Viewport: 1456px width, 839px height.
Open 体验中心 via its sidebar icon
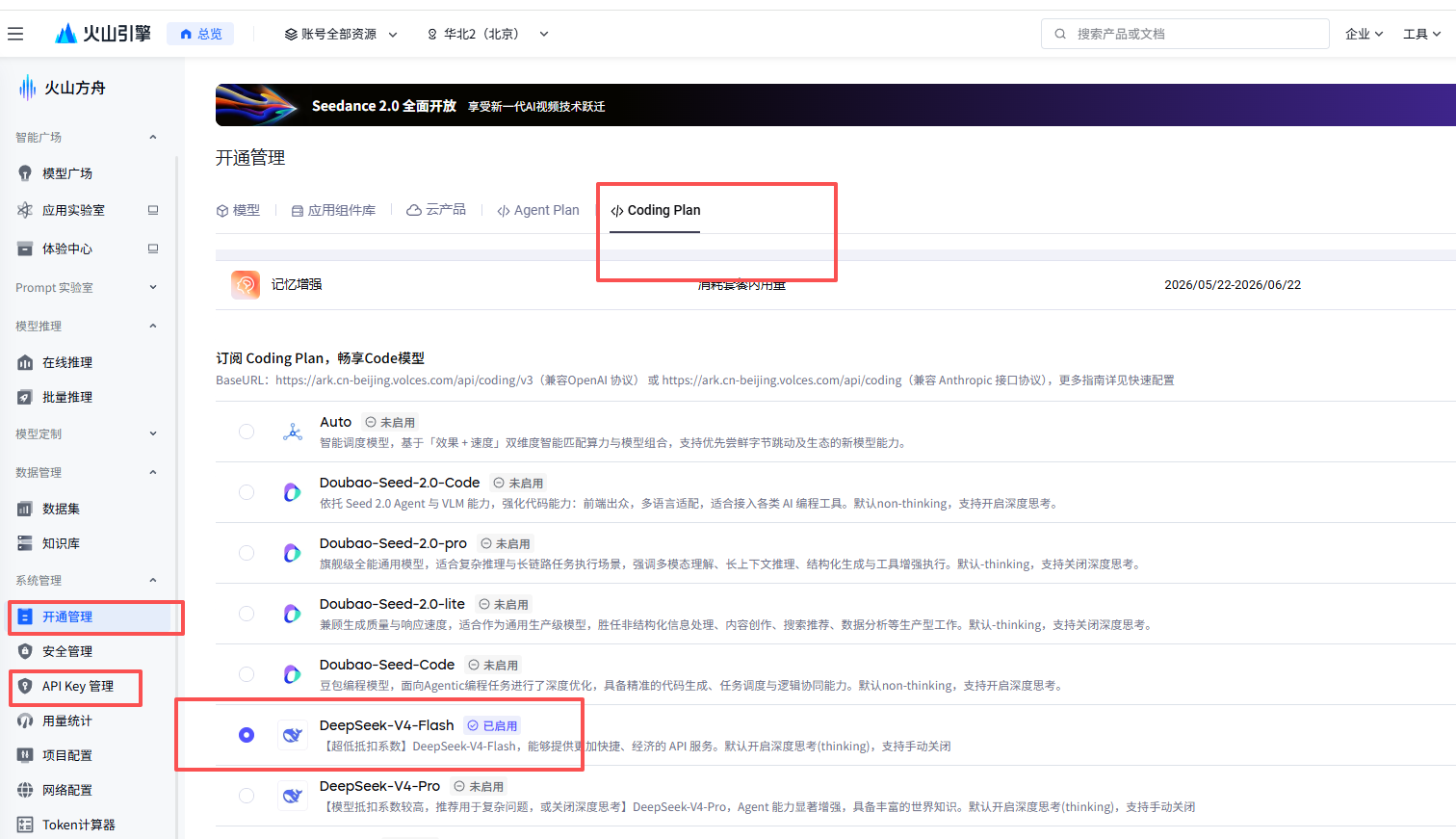tap(25, 249)
